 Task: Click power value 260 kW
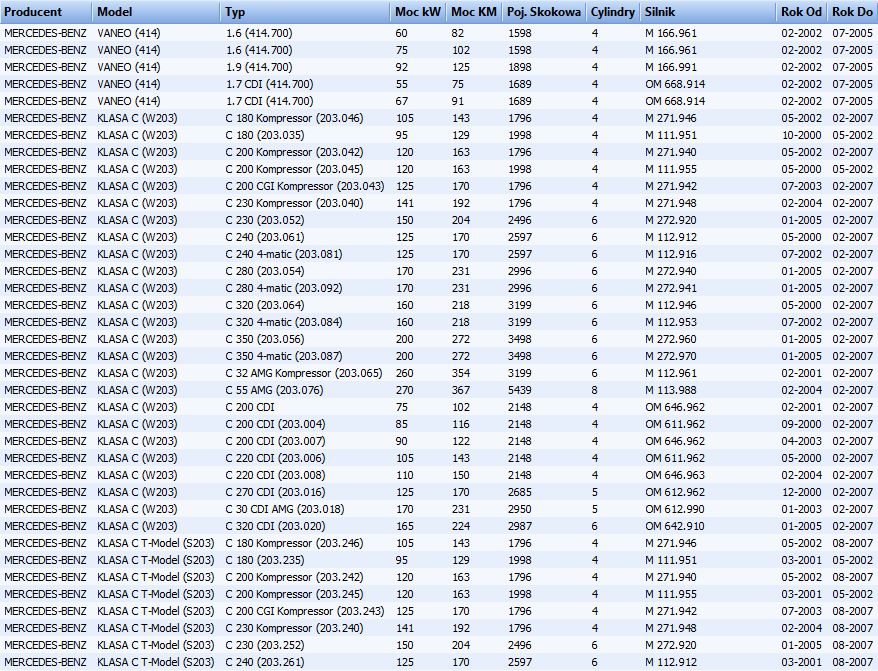[405, 373]
